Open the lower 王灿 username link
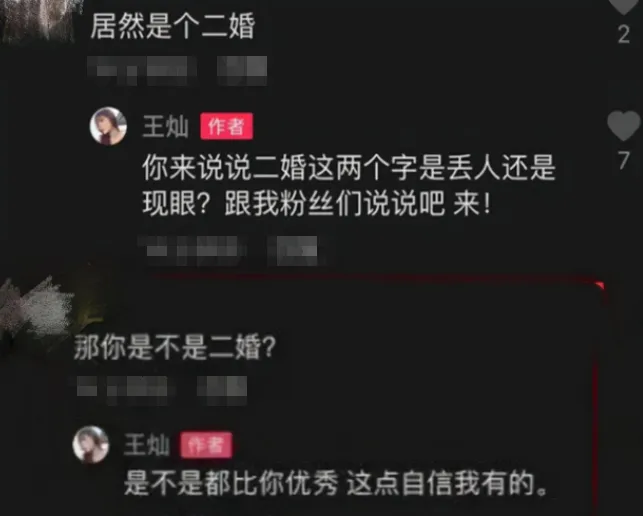 (x=147, y=445)
